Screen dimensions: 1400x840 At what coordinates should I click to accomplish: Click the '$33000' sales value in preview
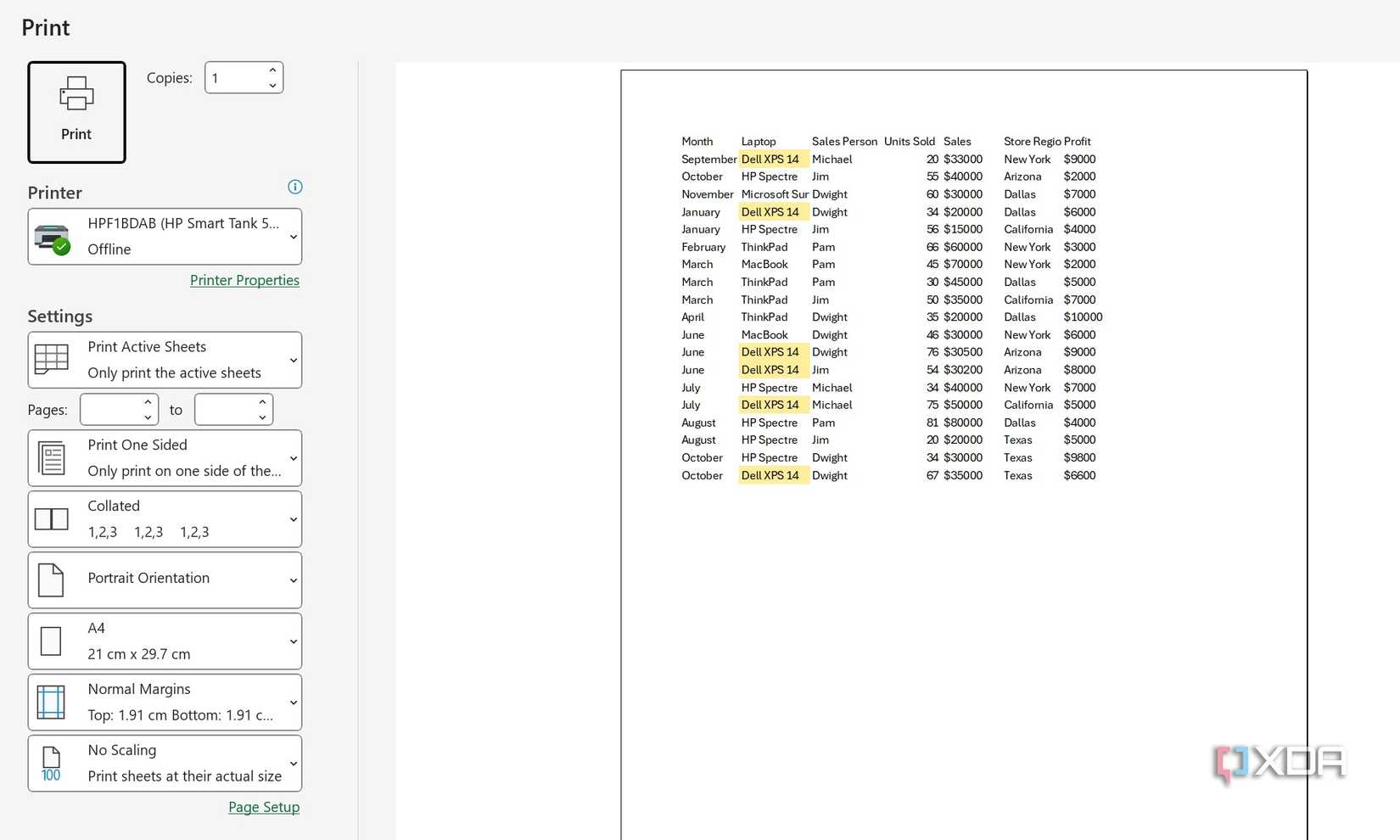point(963,160)
